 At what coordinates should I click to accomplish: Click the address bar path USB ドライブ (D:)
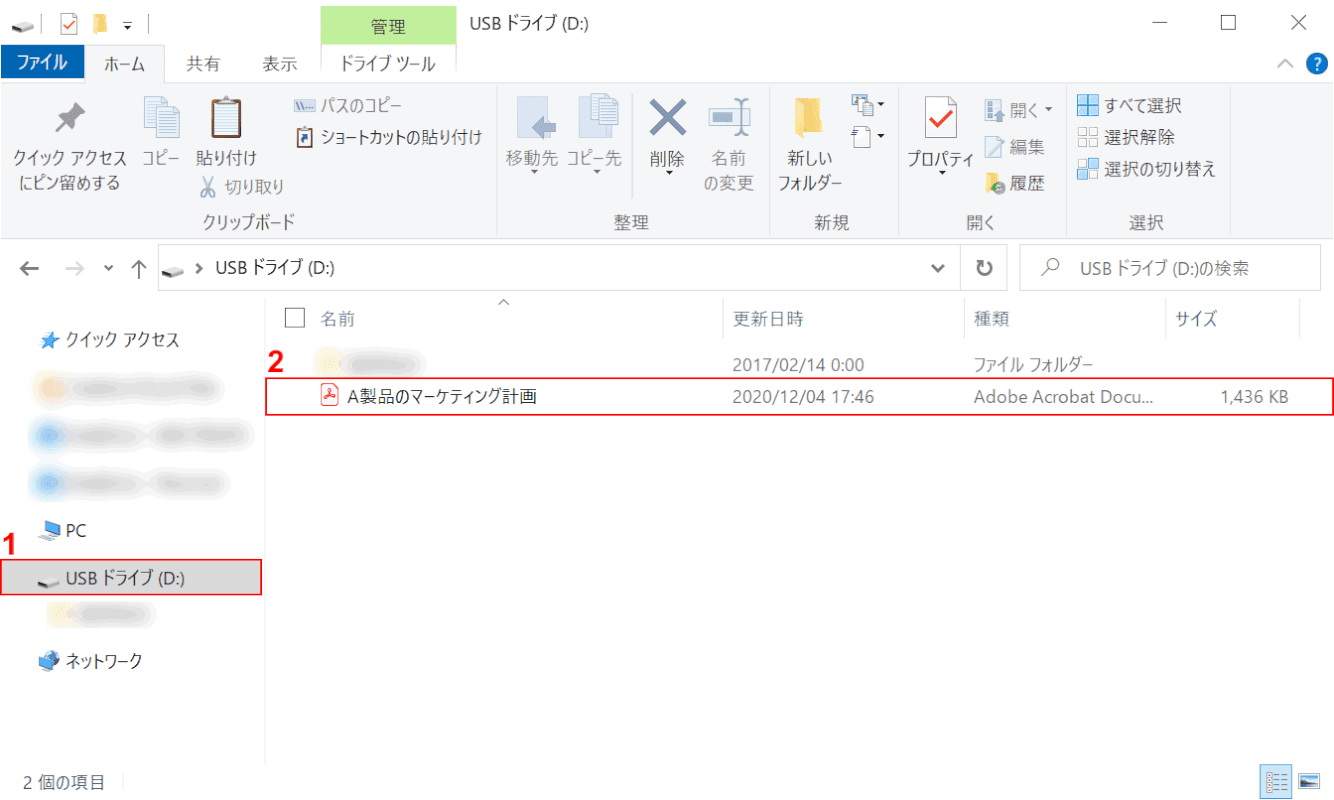pos(275,268)
